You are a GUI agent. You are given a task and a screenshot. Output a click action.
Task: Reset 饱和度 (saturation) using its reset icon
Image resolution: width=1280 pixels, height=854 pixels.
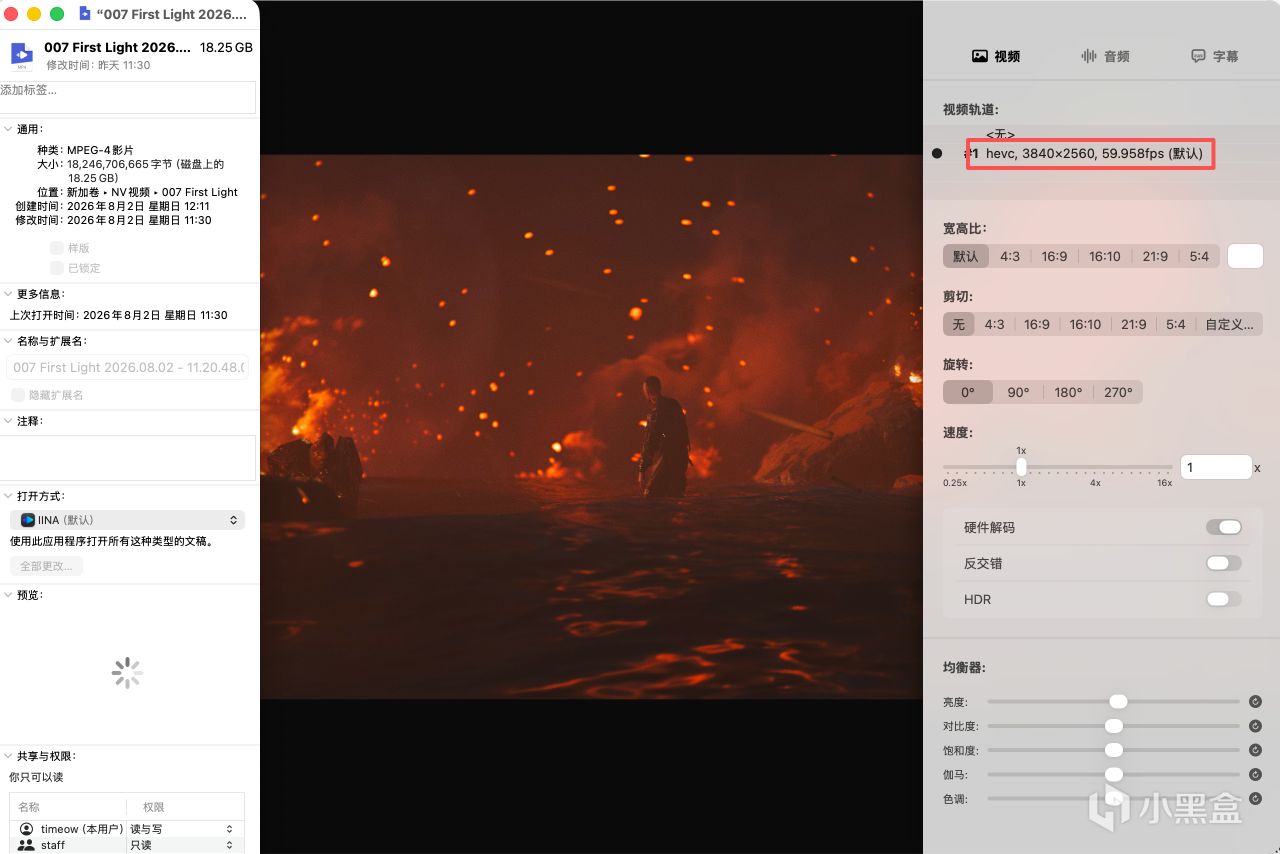pos(1255,750)
